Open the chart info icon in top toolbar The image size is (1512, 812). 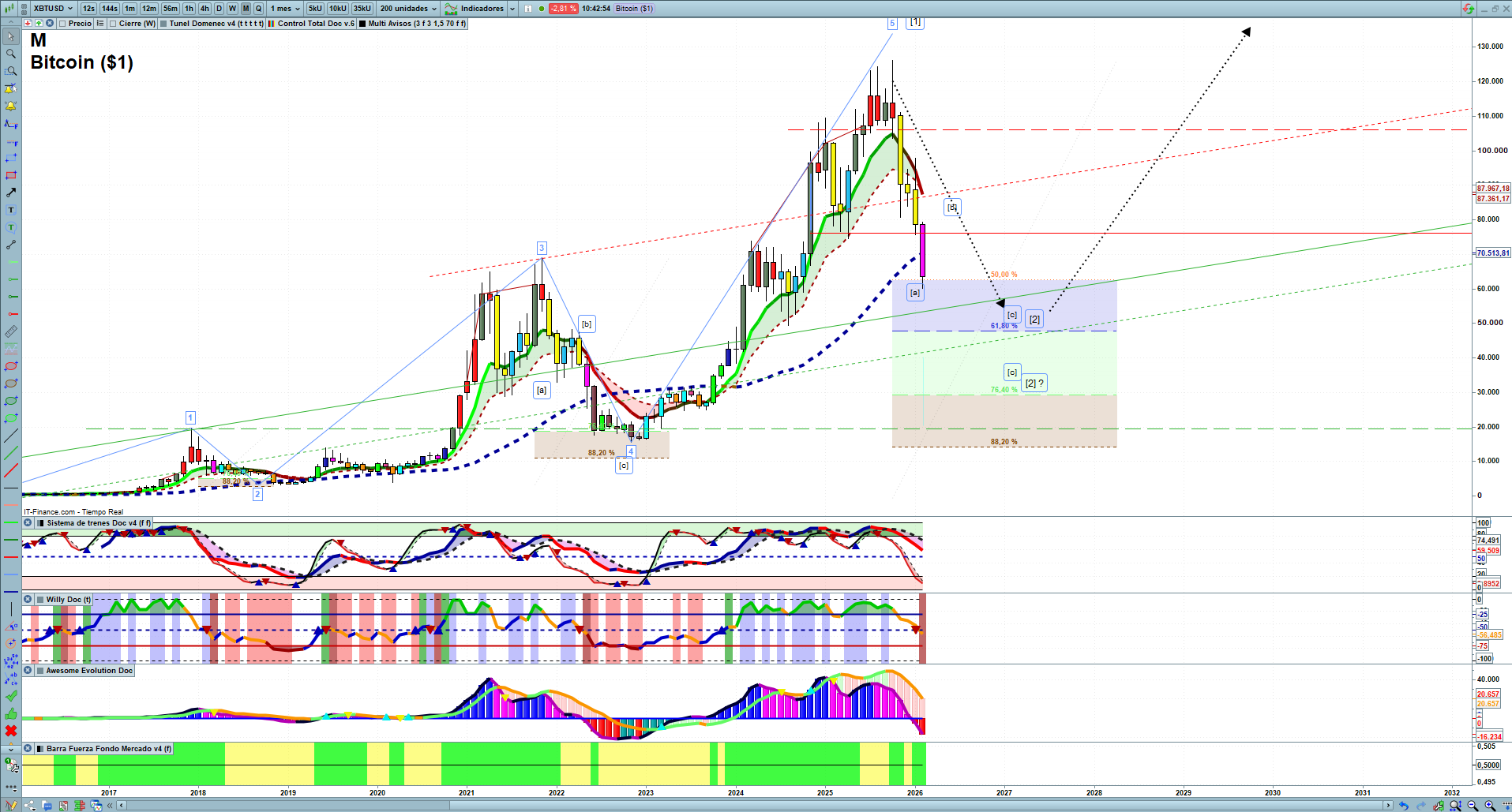pyautogui.click(x=528, y=9)
